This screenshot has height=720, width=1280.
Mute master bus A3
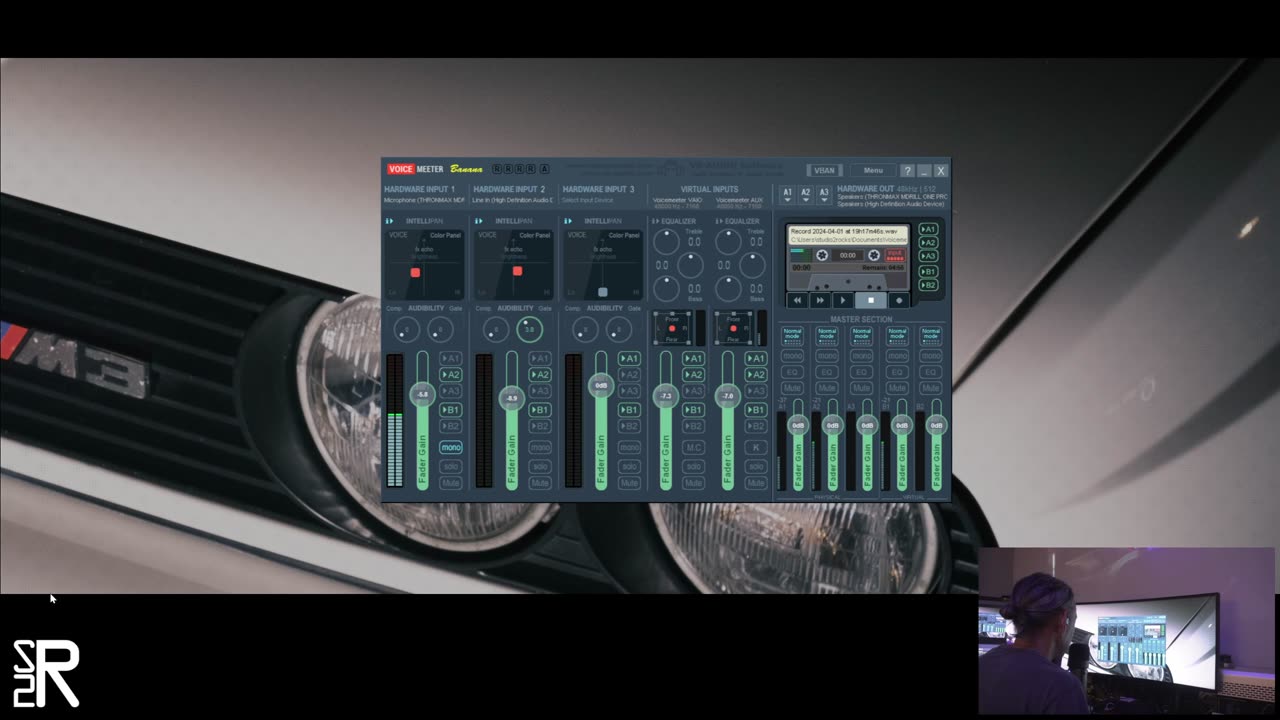[x=861, y=388]
